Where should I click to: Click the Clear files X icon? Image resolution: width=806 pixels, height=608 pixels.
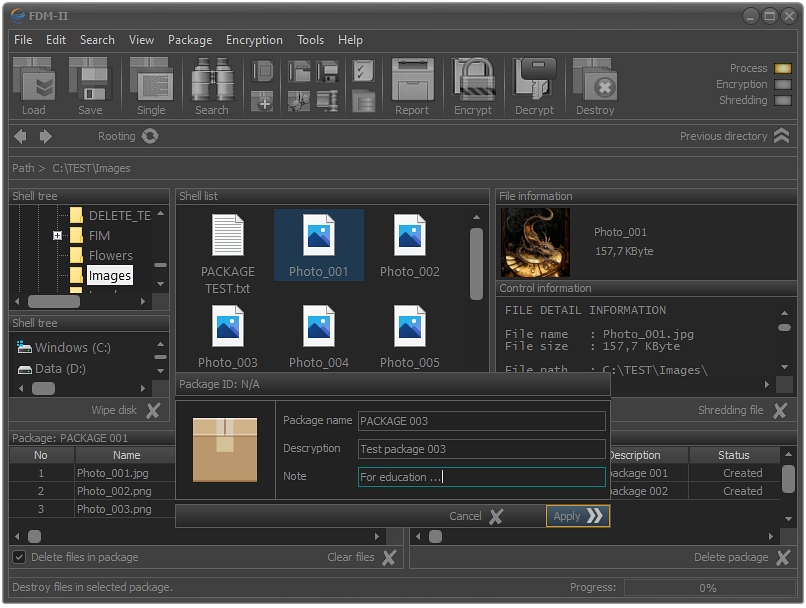point(390,557)
